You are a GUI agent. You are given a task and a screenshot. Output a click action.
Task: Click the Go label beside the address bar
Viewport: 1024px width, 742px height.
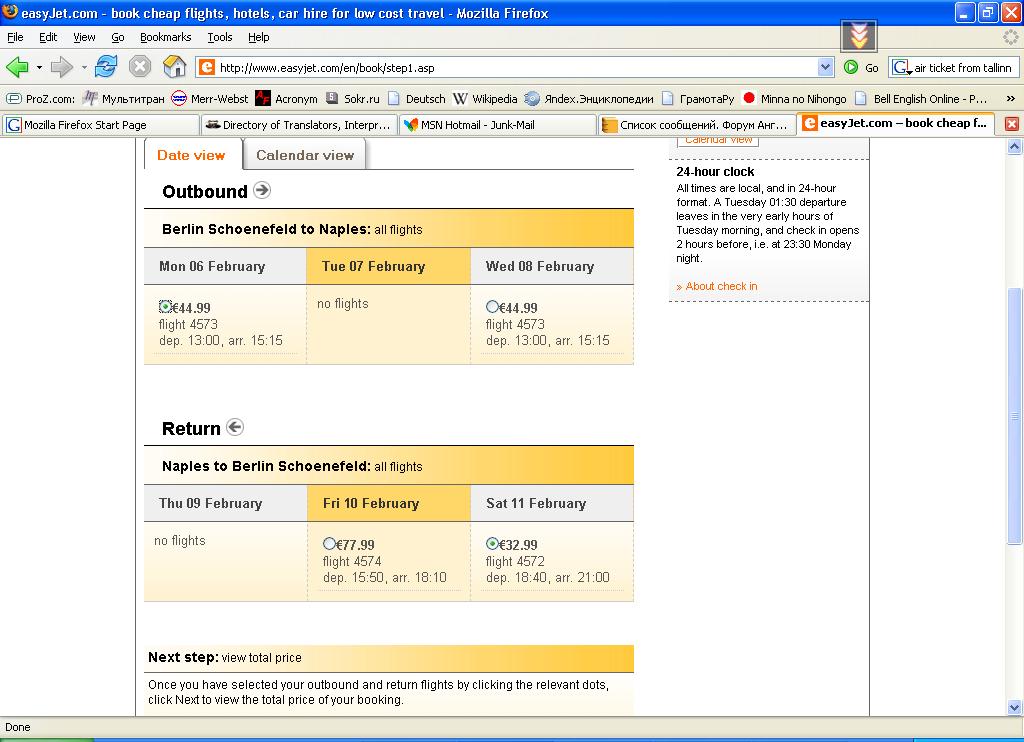coord(872,67)
